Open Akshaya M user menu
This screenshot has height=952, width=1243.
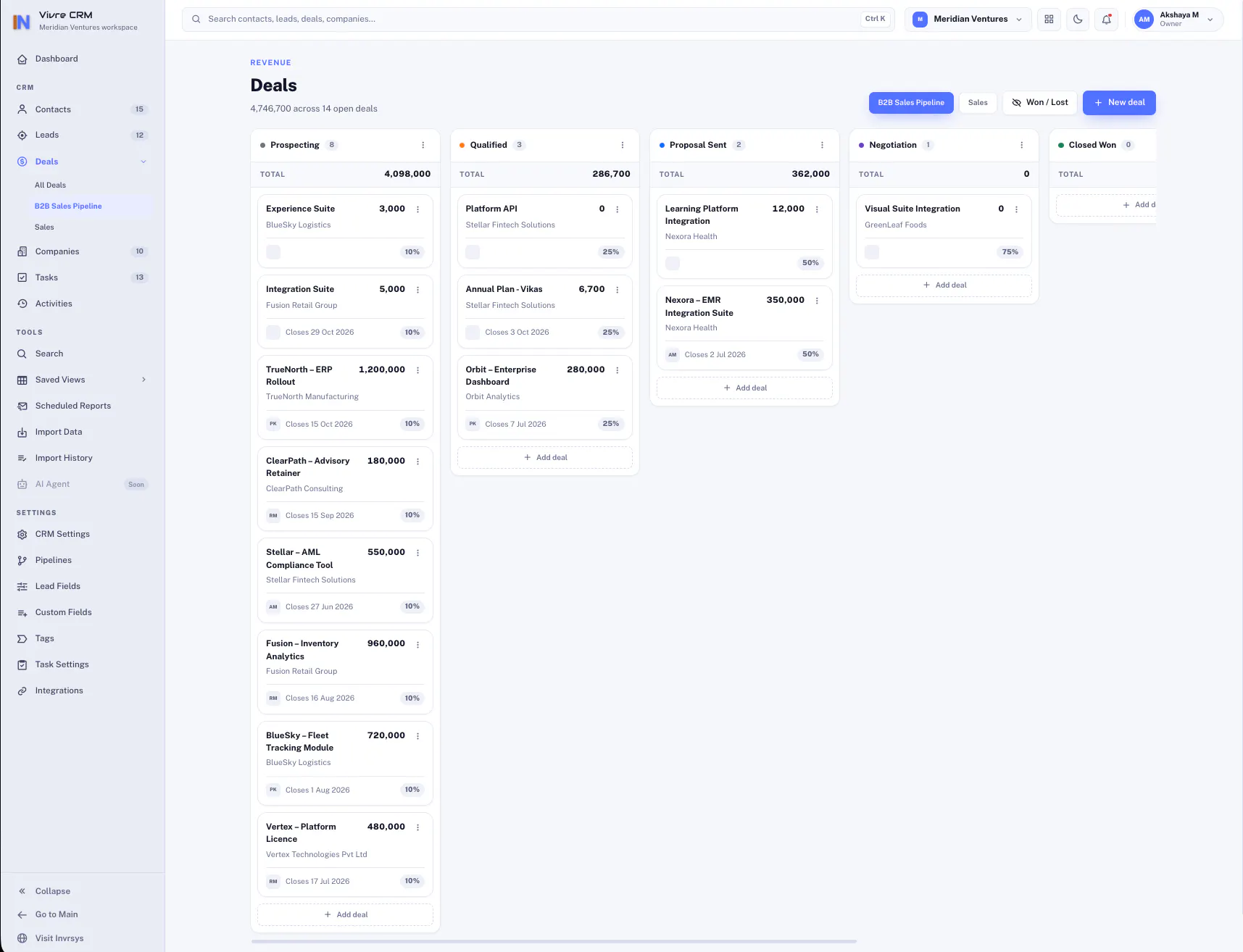click(x=1178, y=20)
